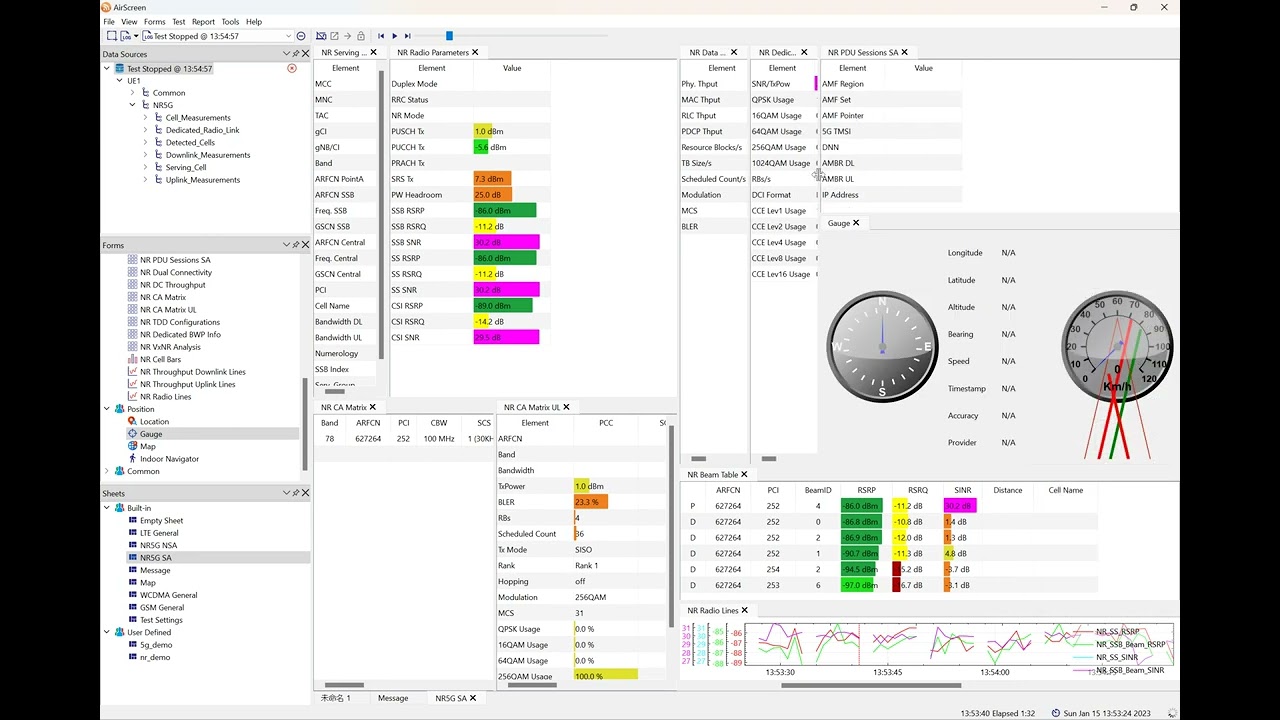Collapse the User Defined sheets group
The width and height of the screenshot is (1280, 720).
coord(107,632)
